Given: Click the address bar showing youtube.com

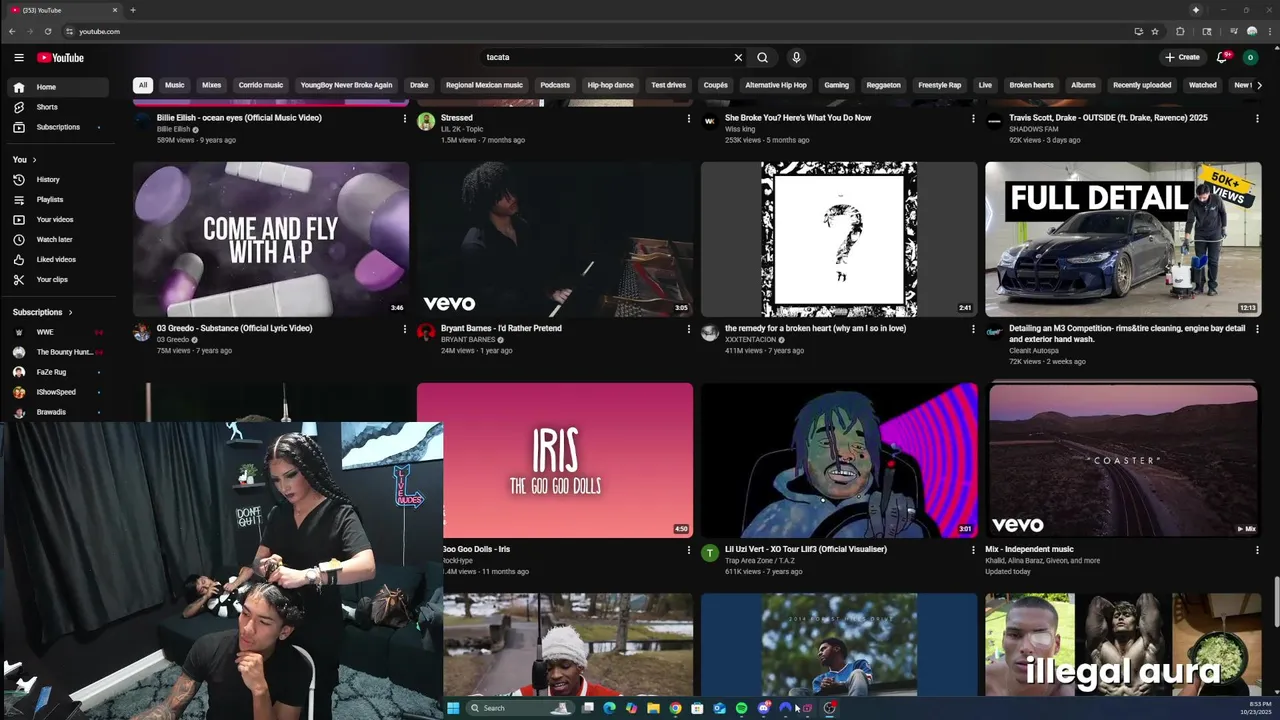Looking at the screenshot, I should [x=600, y=31].
